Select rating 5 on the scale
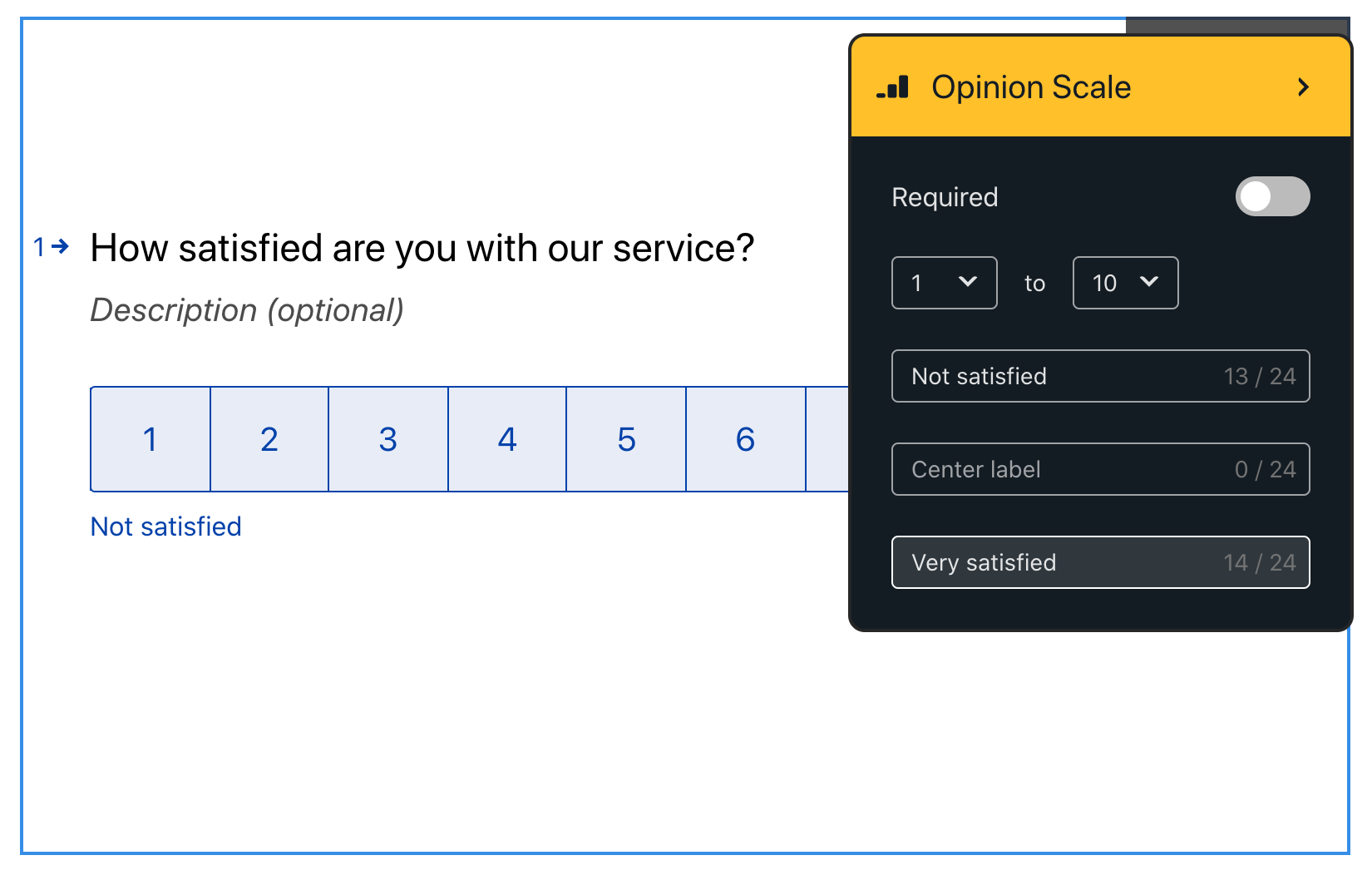Viewport: 1372px width, 880px height. 626,439
